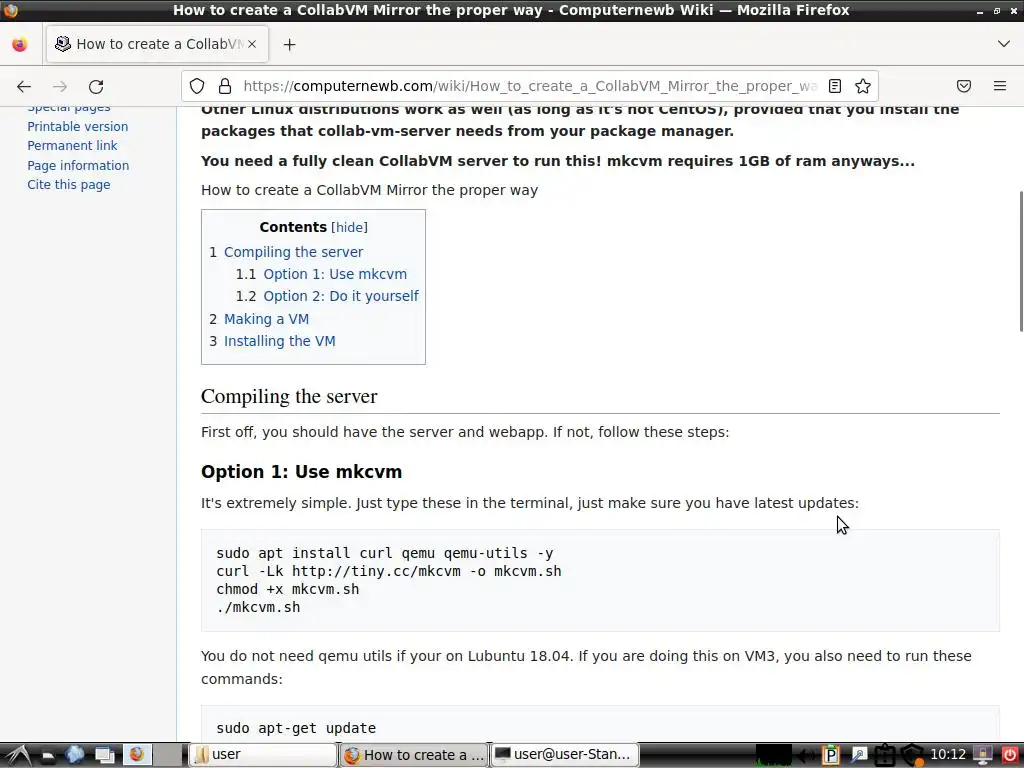This screenshot has width=1024, height=768.
Task: Click the sudo apt install command text
Action: (x=385, y=553)
